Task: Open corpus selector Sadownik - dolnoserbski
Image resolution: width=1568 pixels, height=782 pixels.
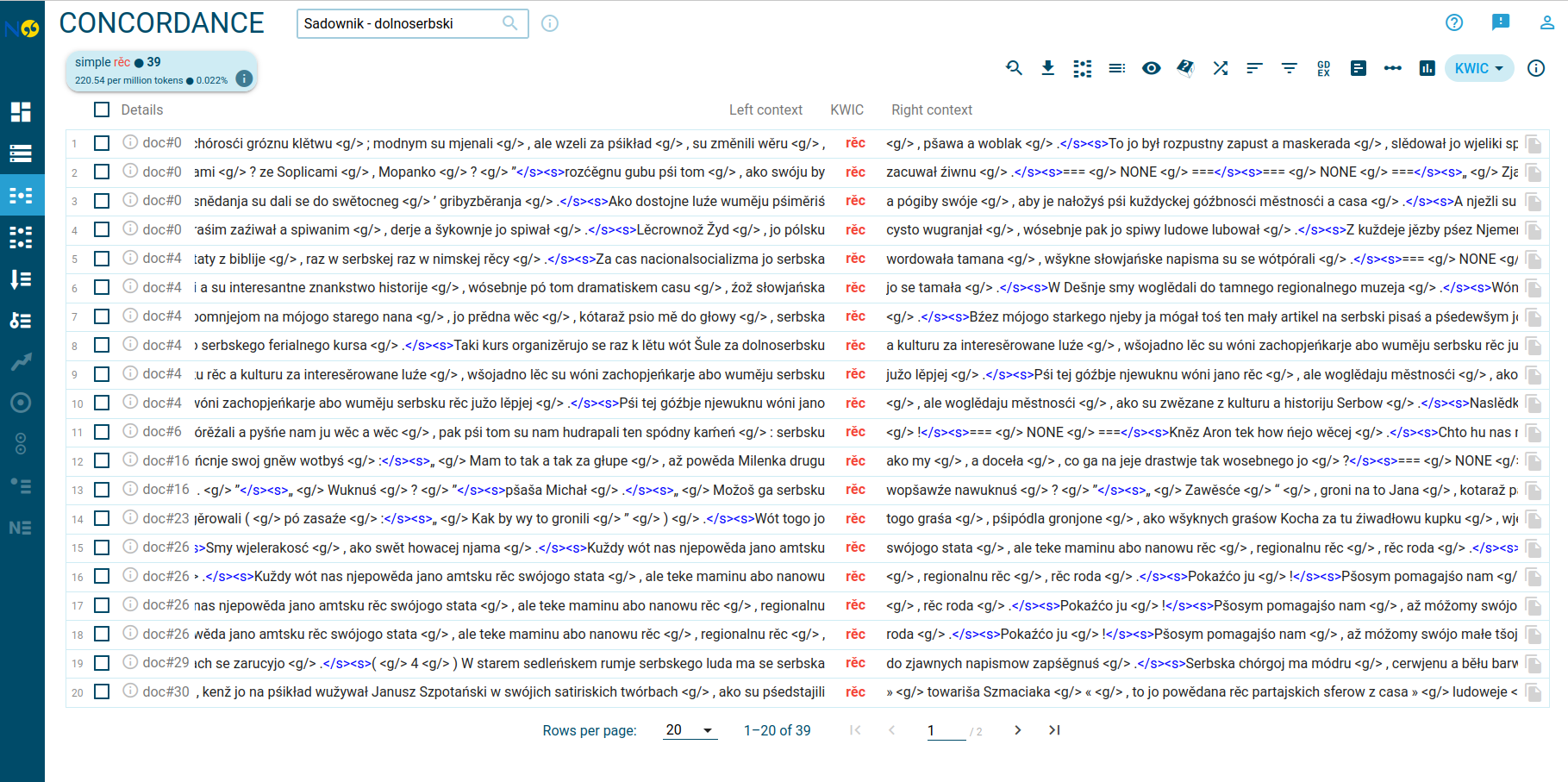Action: click(412, 23)
